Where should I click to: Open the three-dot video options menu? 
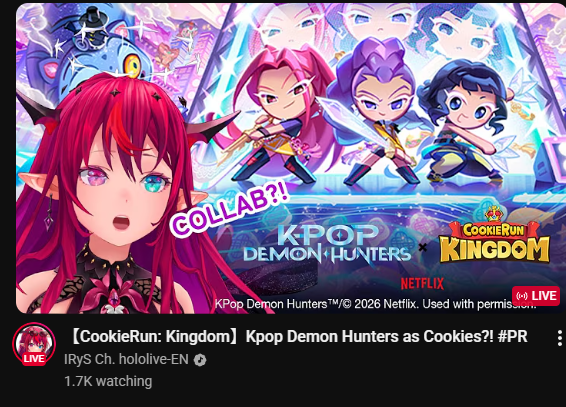[x=560, y=338]
